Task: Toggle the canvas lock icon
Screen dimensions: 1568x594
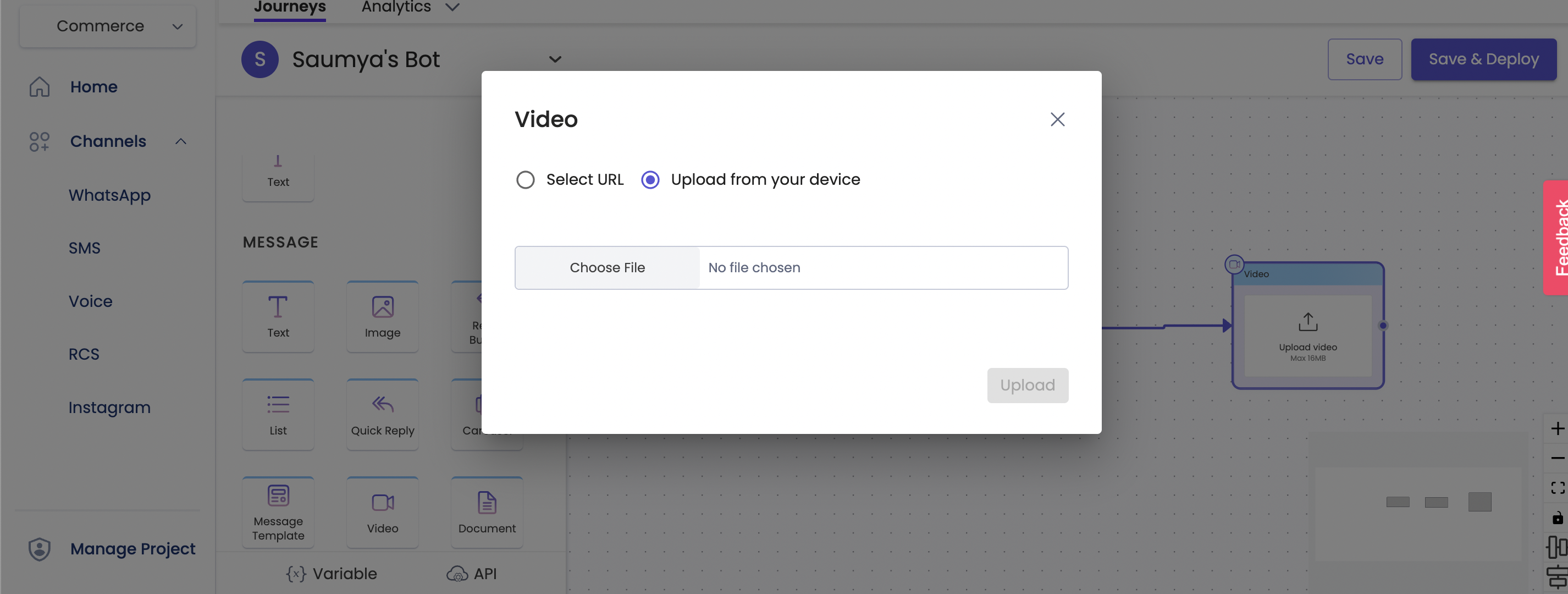Action: pos(1557,518)
